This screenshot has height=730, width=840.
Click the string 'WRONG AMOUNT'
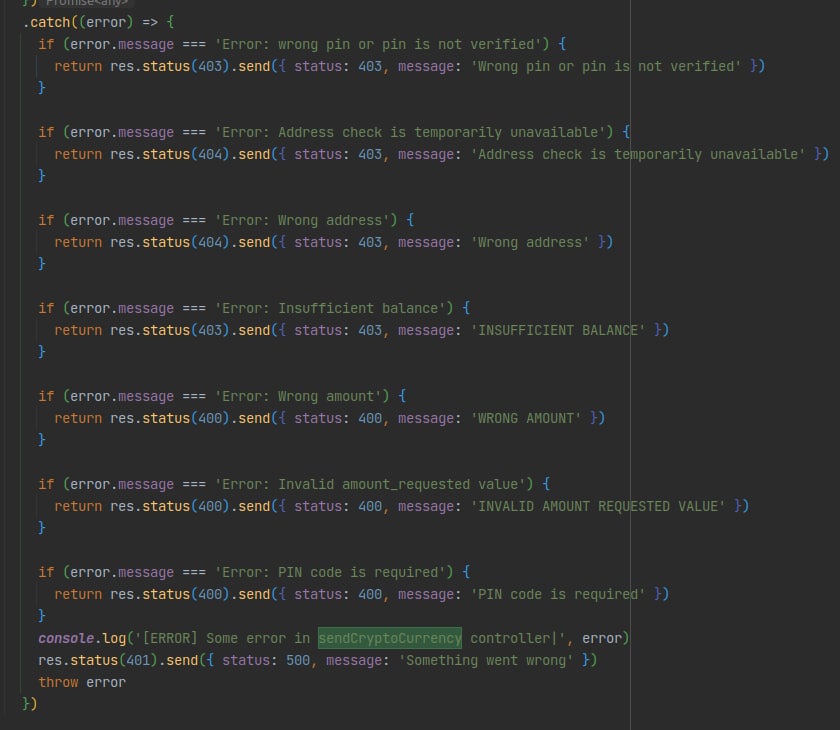click(x=526, y=418)
